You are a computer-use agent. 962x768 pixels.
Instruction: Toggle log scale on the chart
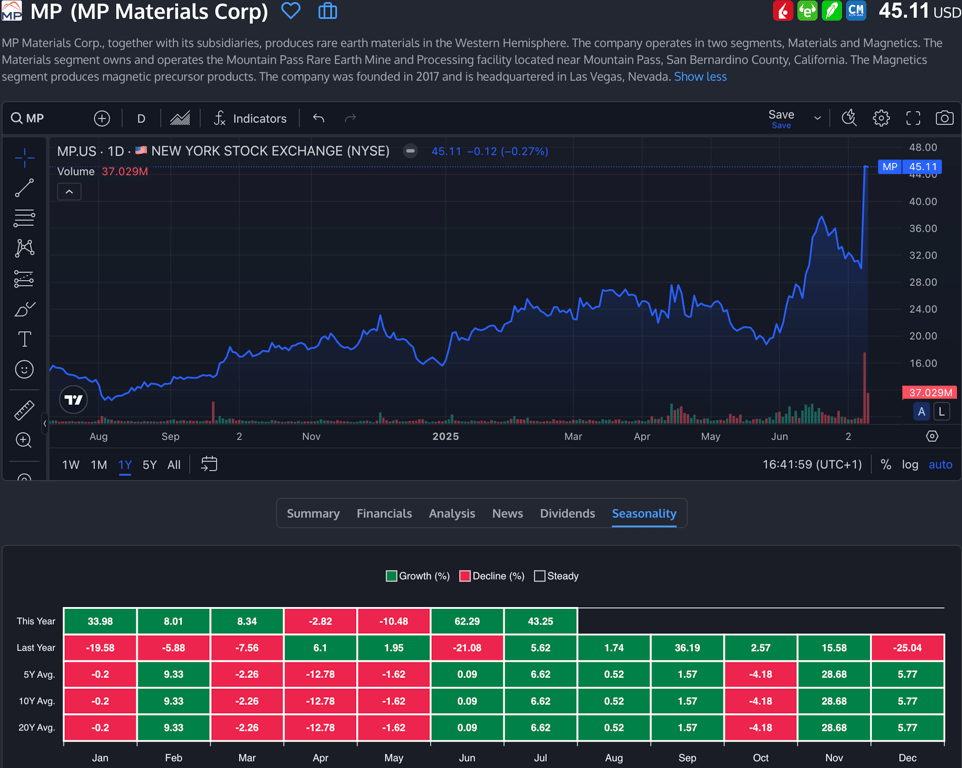point(910,464)
